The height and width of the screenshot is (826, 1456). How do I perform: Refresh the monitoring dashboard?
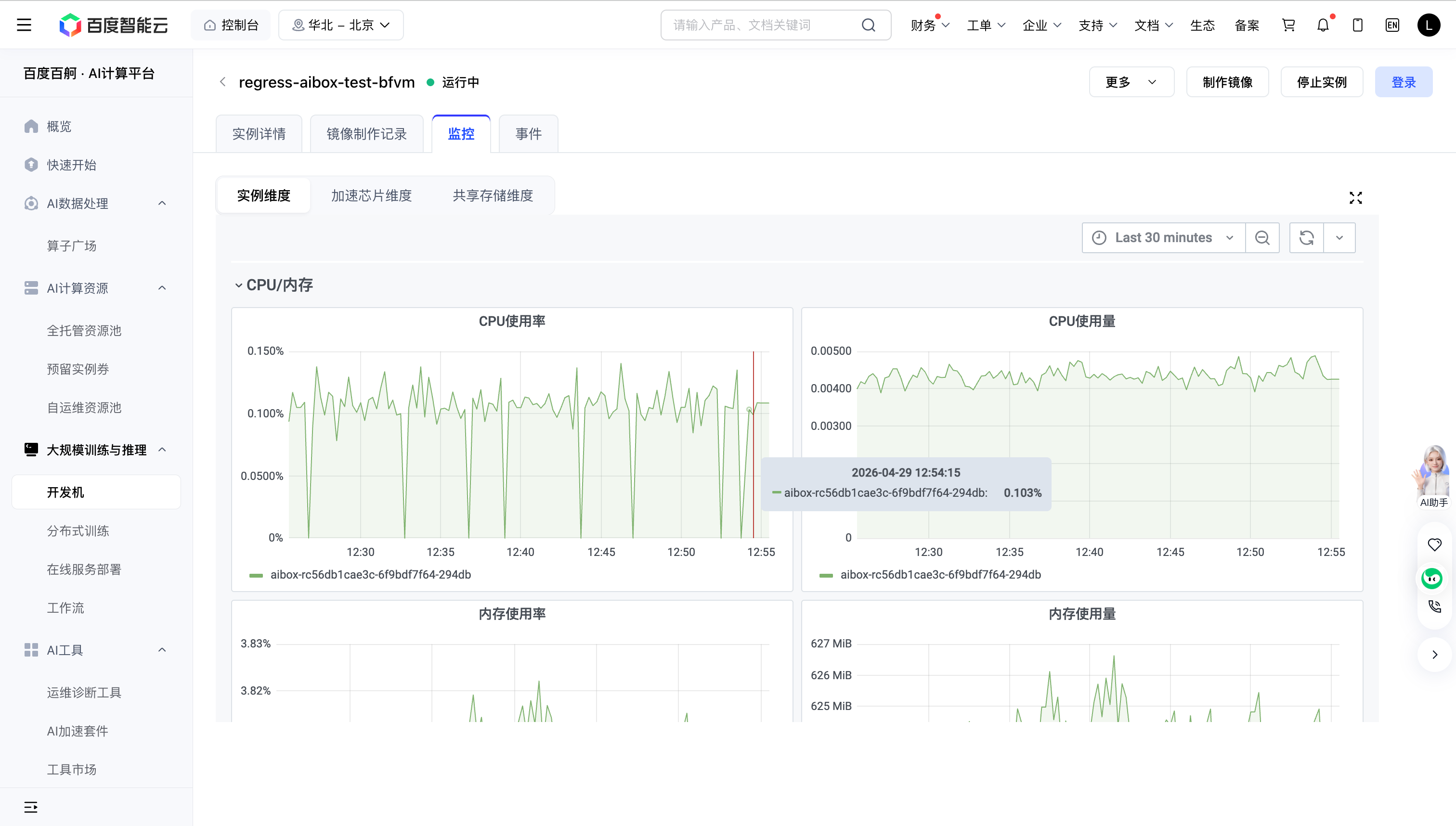(x=1307, y=238)
